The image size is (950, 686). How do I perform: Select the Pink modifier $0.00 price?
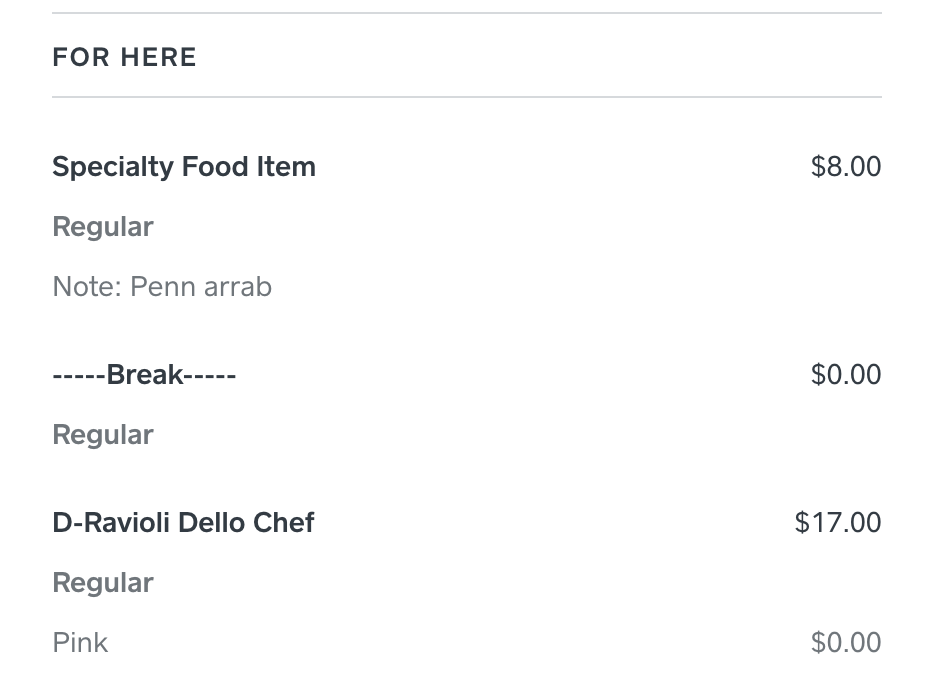tap(846, 643)
